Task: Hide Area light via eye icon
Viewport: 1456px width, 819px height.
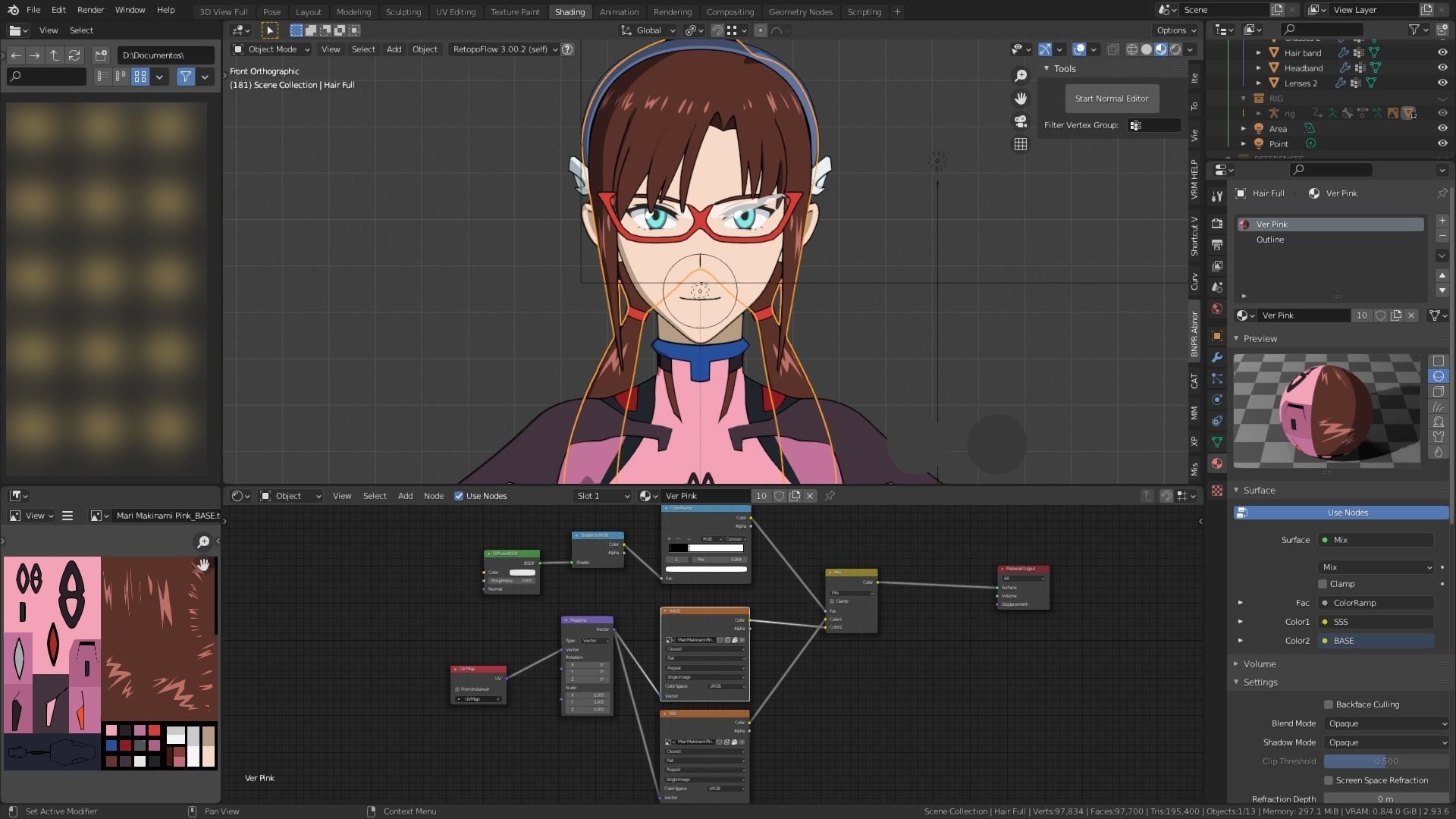Action: [x=1442, y=129]
